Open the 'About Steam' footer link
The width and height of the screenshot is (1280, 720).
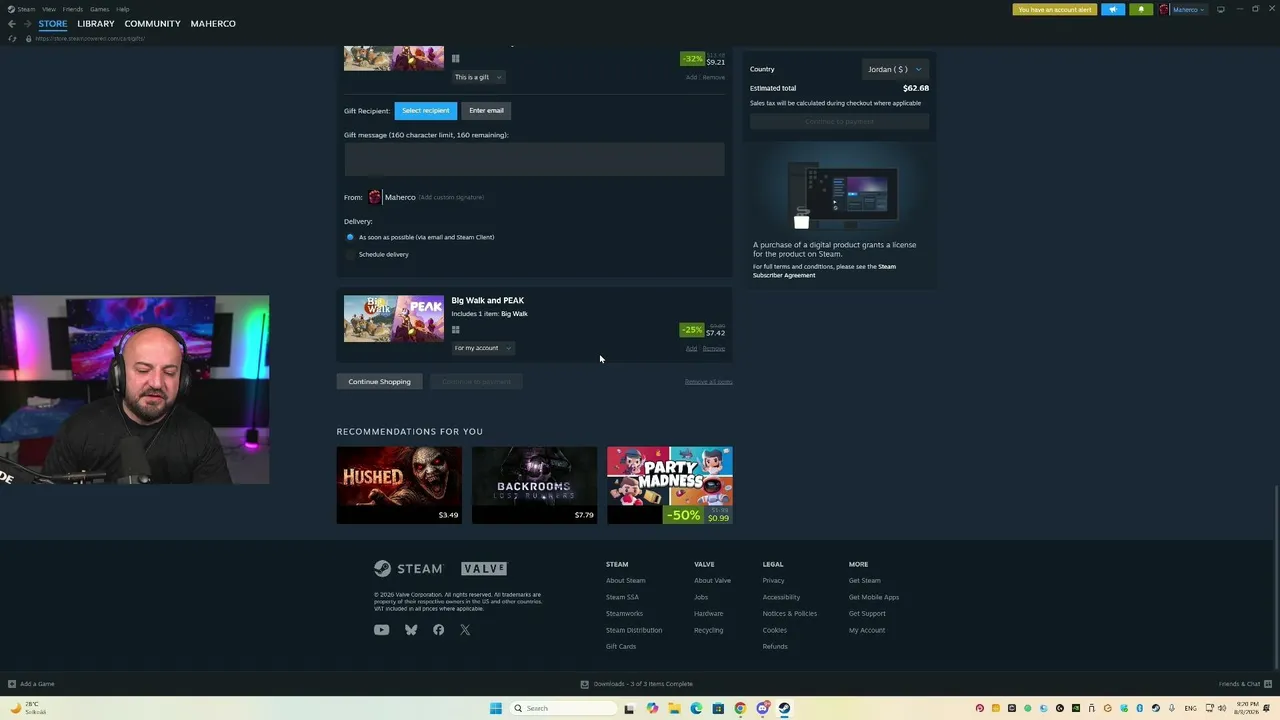[625, 581]
